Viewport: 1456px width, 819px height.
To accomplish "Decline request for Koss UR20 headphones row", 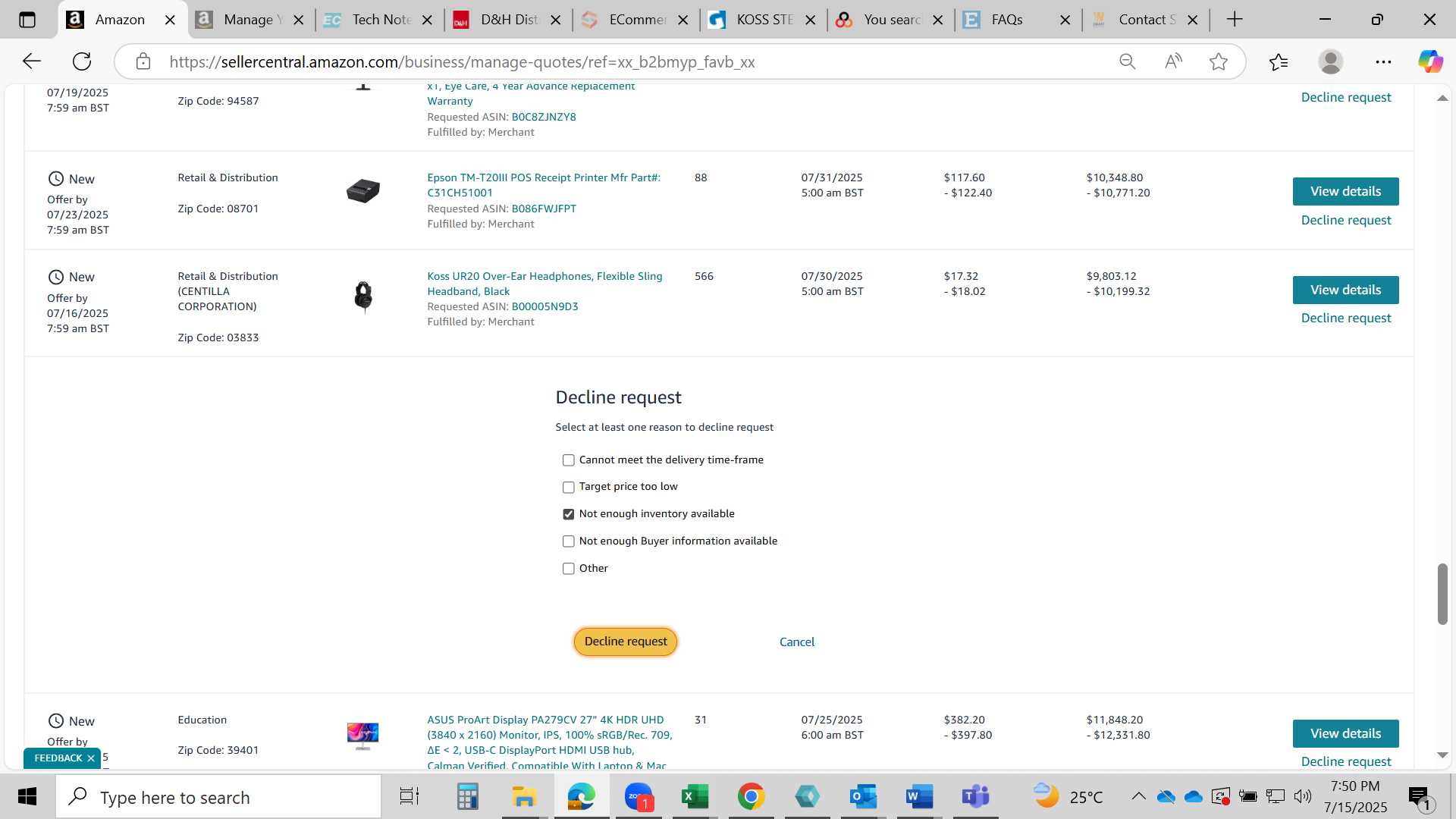I will (x=1346, y=318).
